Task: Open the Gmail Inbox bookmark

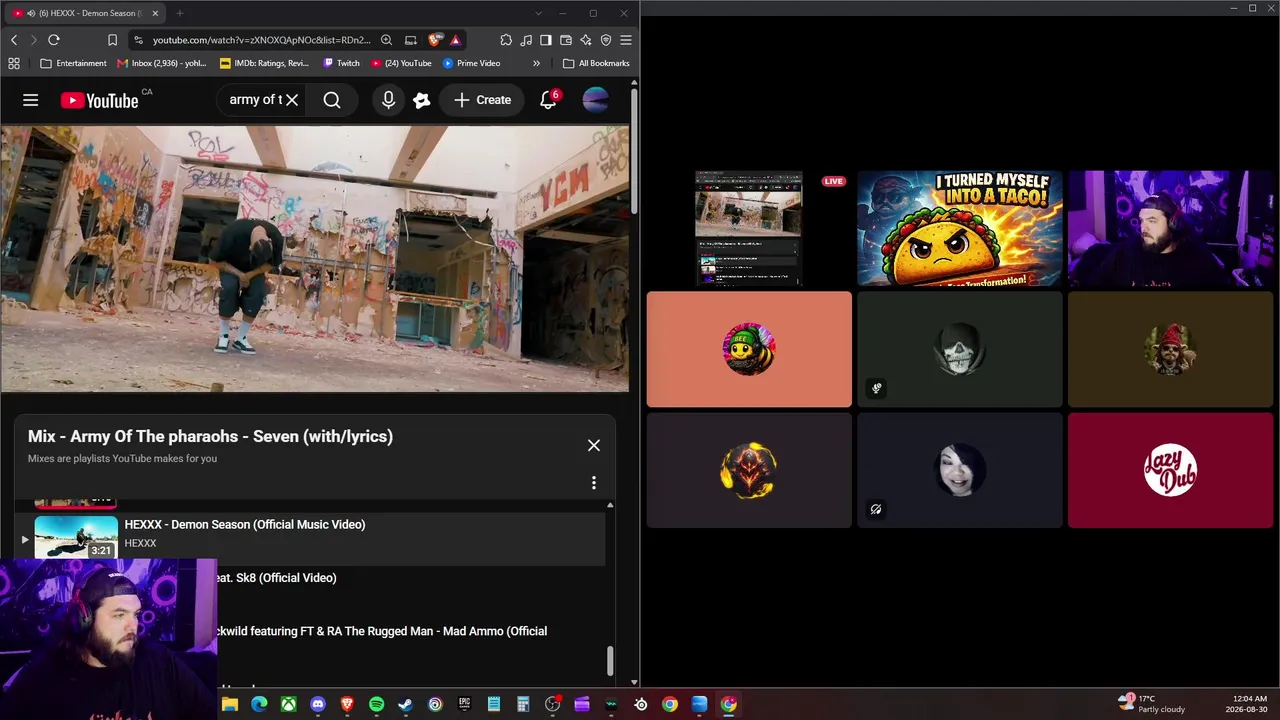Action: click(x=162, y=63)
